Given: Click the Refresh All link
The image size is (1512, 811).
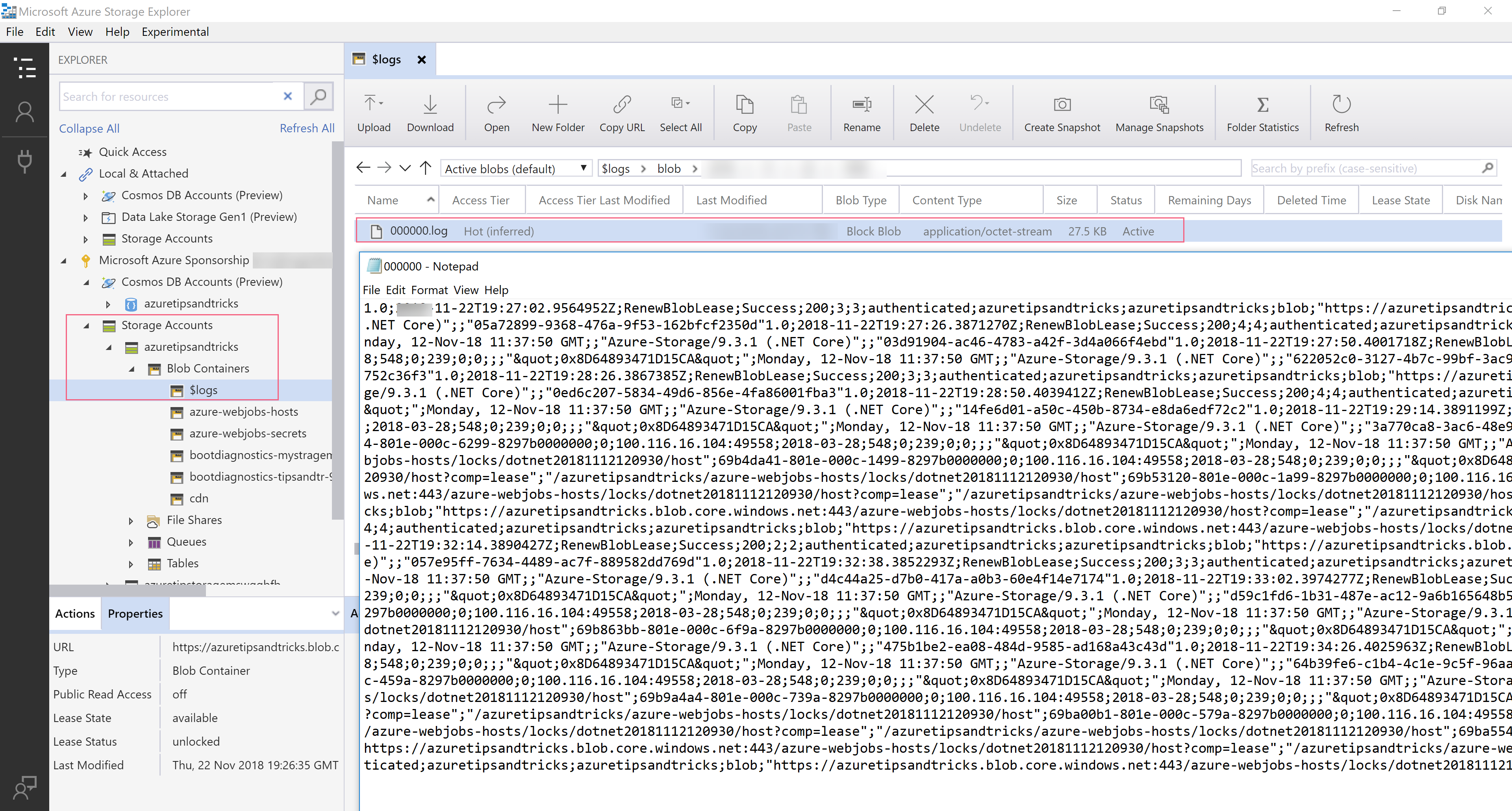Looking at the screenshot, I should tap(306, 128).
